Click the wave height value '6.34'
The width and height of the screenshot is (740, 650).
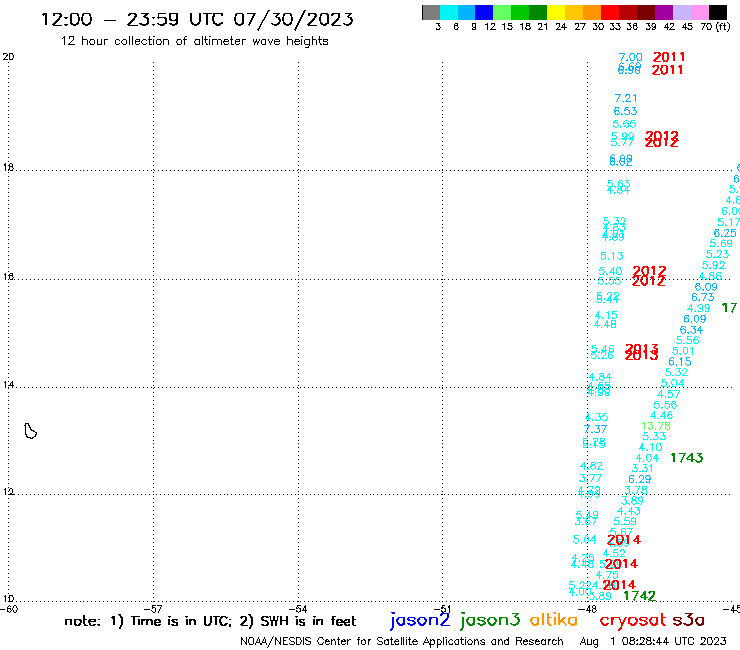coord(691,330)
